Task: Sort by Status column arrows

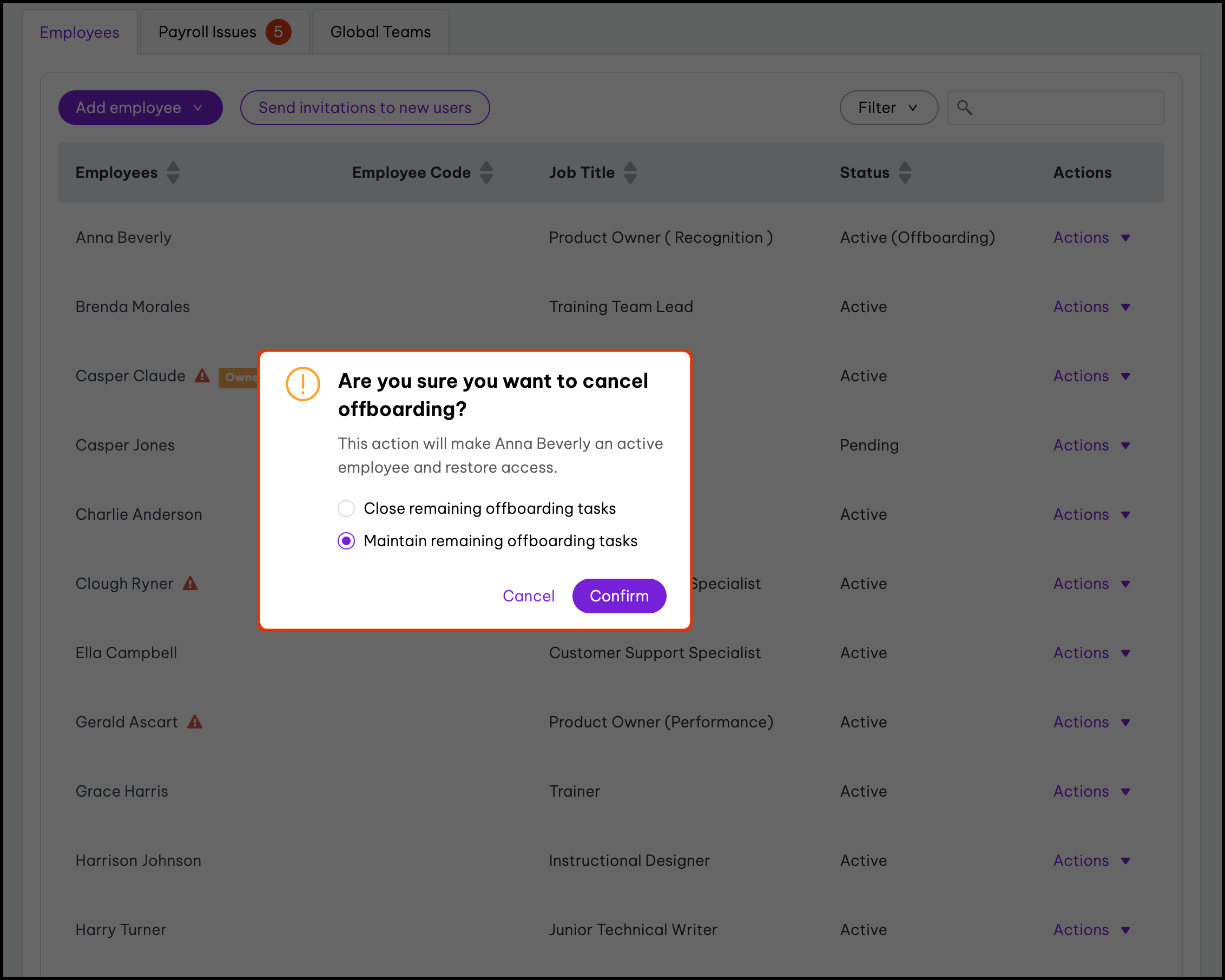Action: (905, 173)
